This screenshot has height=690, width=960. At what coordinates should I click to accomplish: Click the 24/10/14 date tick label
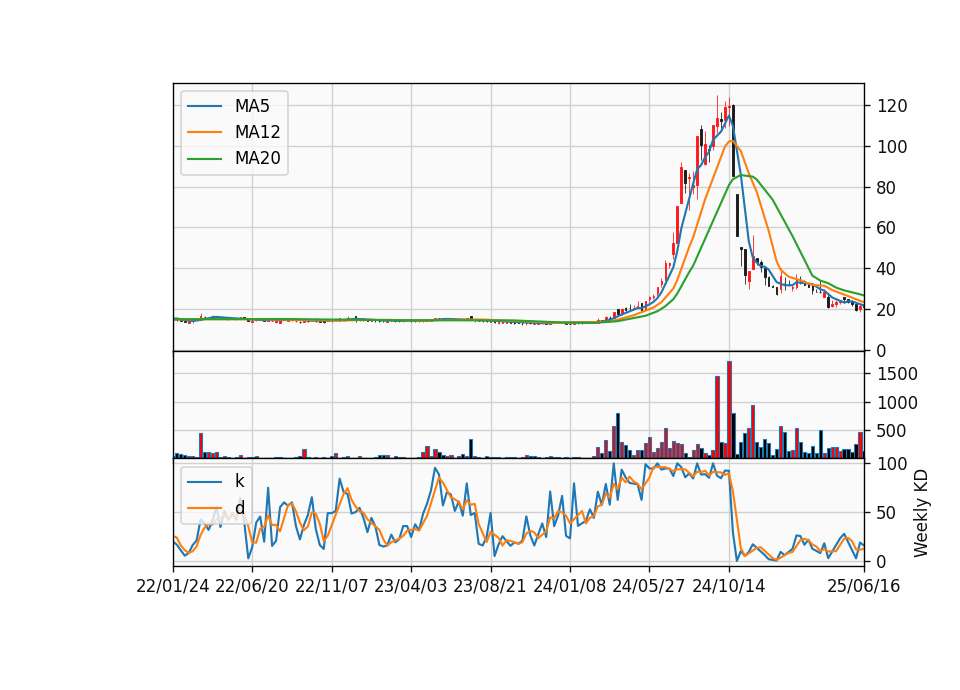tap(729, 586)
